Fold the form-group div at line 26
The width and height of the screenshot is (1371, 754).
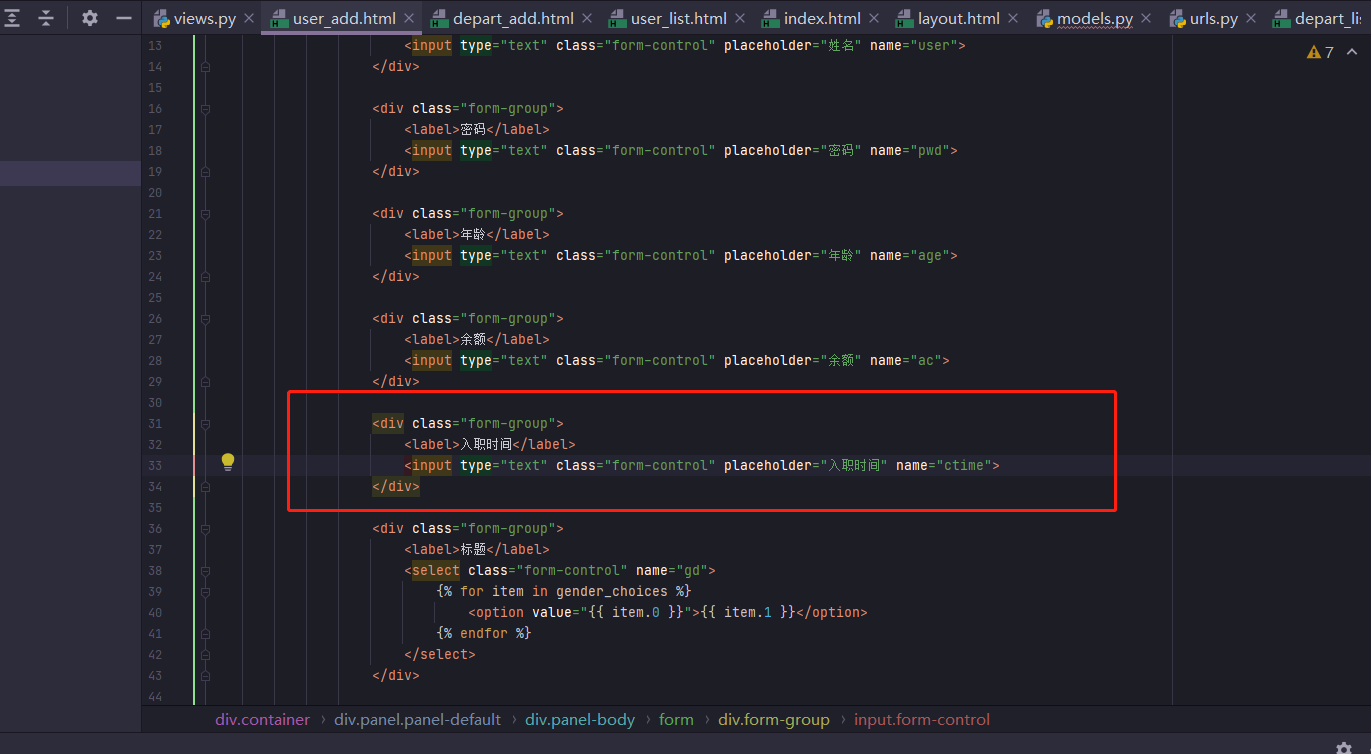pyautogui.click(x=205, y=318)
